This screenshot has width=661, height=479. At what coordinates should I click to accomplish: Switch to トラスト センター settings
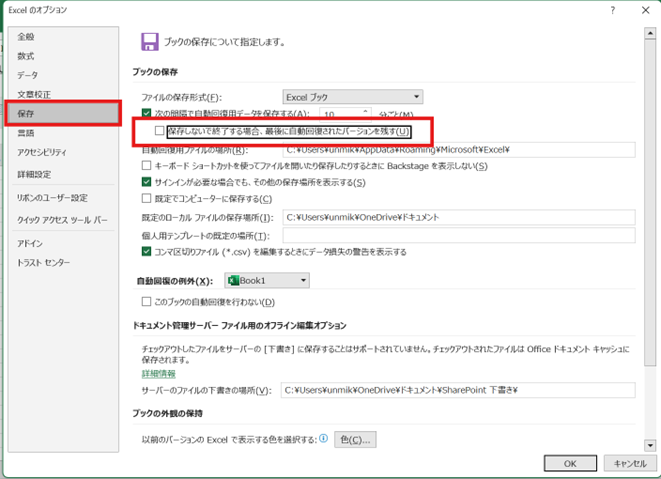point(43,262)
